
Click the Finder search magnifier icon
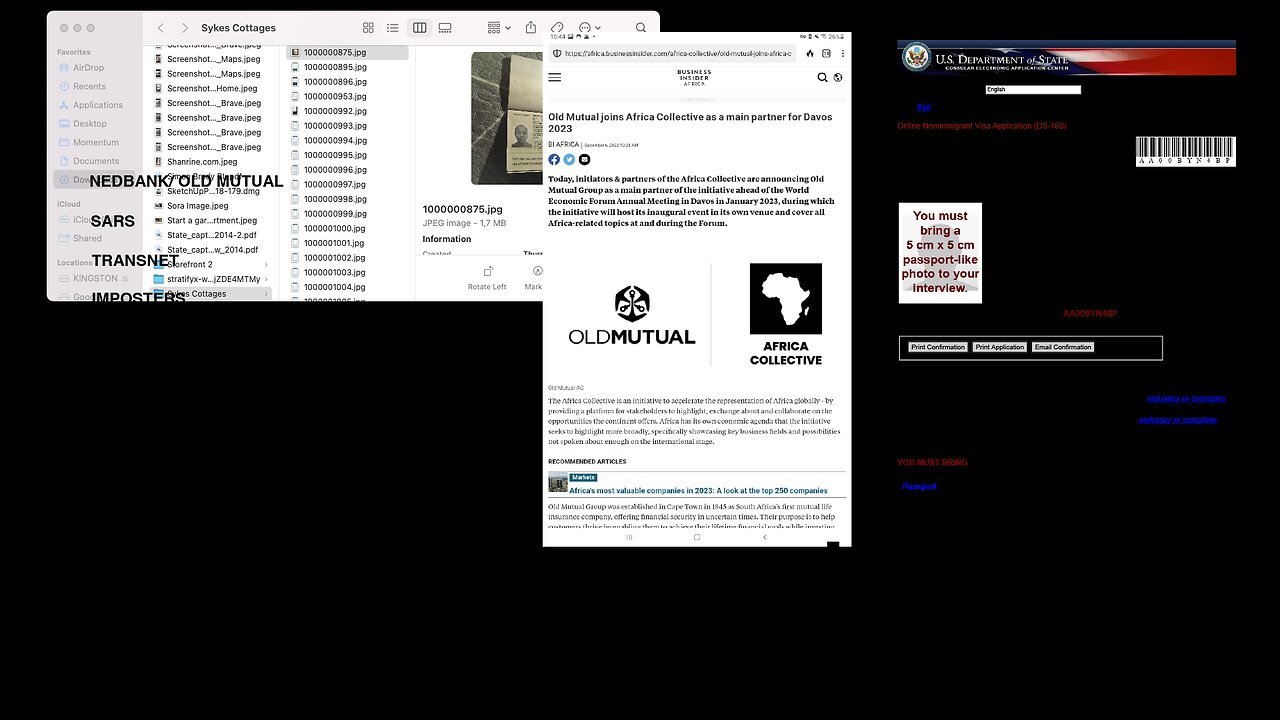[640, 28]
